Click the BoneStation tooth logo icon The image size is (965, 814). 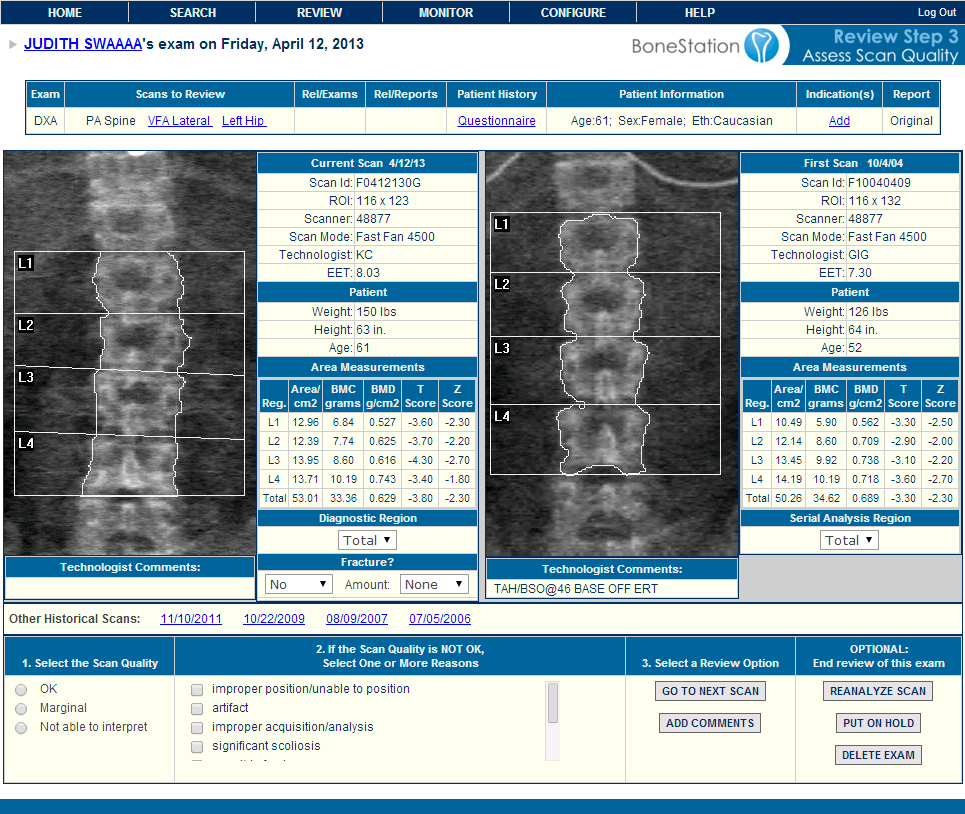pos(756,45)
